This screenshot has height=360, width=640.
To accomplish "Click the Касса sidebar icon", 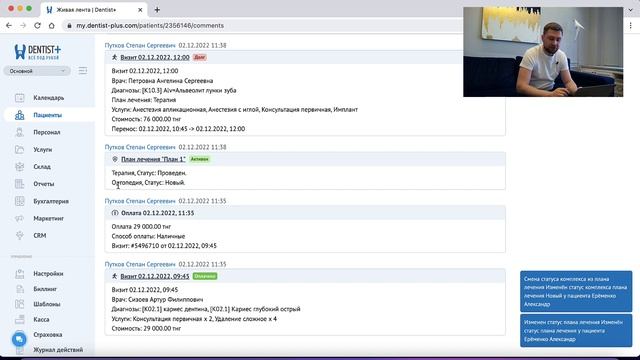I will pyautogui.click(x=20, y=319).
